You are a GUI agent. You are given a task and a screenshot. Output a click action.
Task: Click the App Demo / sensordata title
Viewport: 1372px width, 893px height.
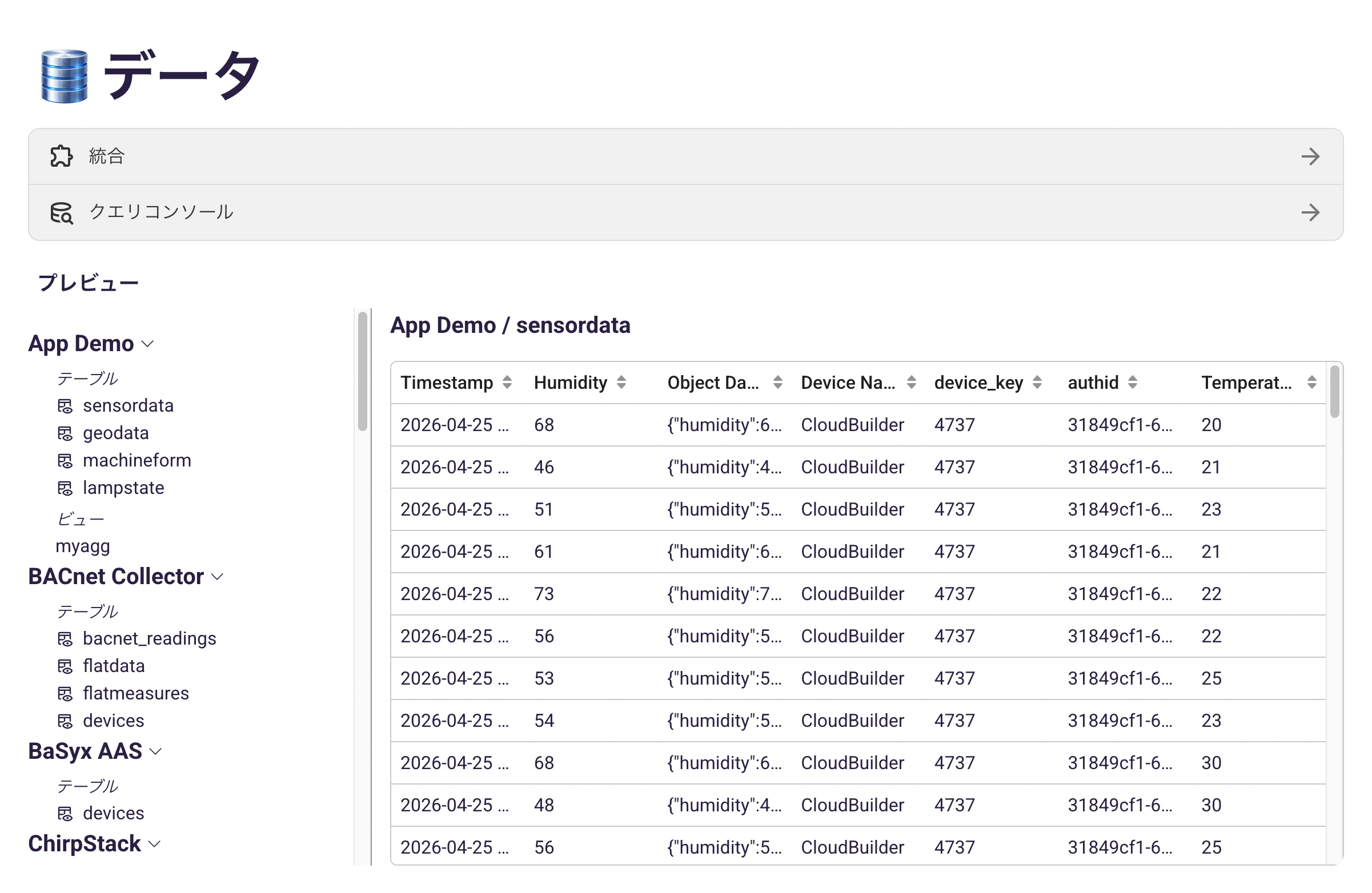tap(510, 325)
